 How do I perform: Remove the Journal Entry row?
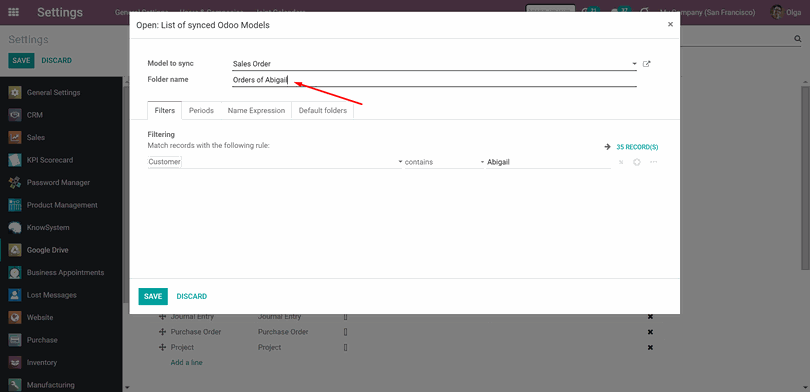pyautogui.click(x=650, y=317)
